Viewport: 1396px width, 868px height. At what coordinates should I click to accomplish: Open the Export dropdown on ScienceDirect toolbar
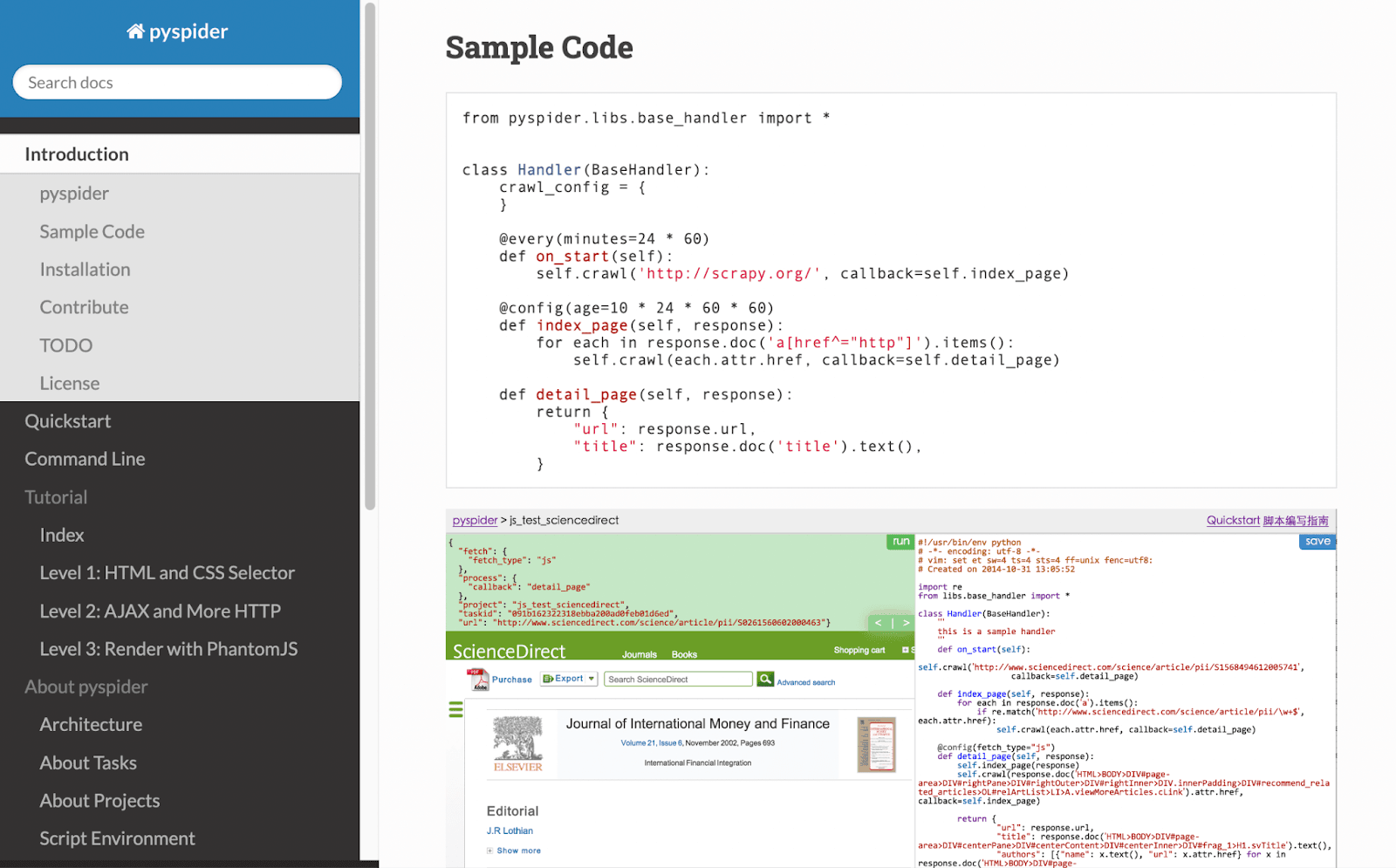[x=569, y=679]
